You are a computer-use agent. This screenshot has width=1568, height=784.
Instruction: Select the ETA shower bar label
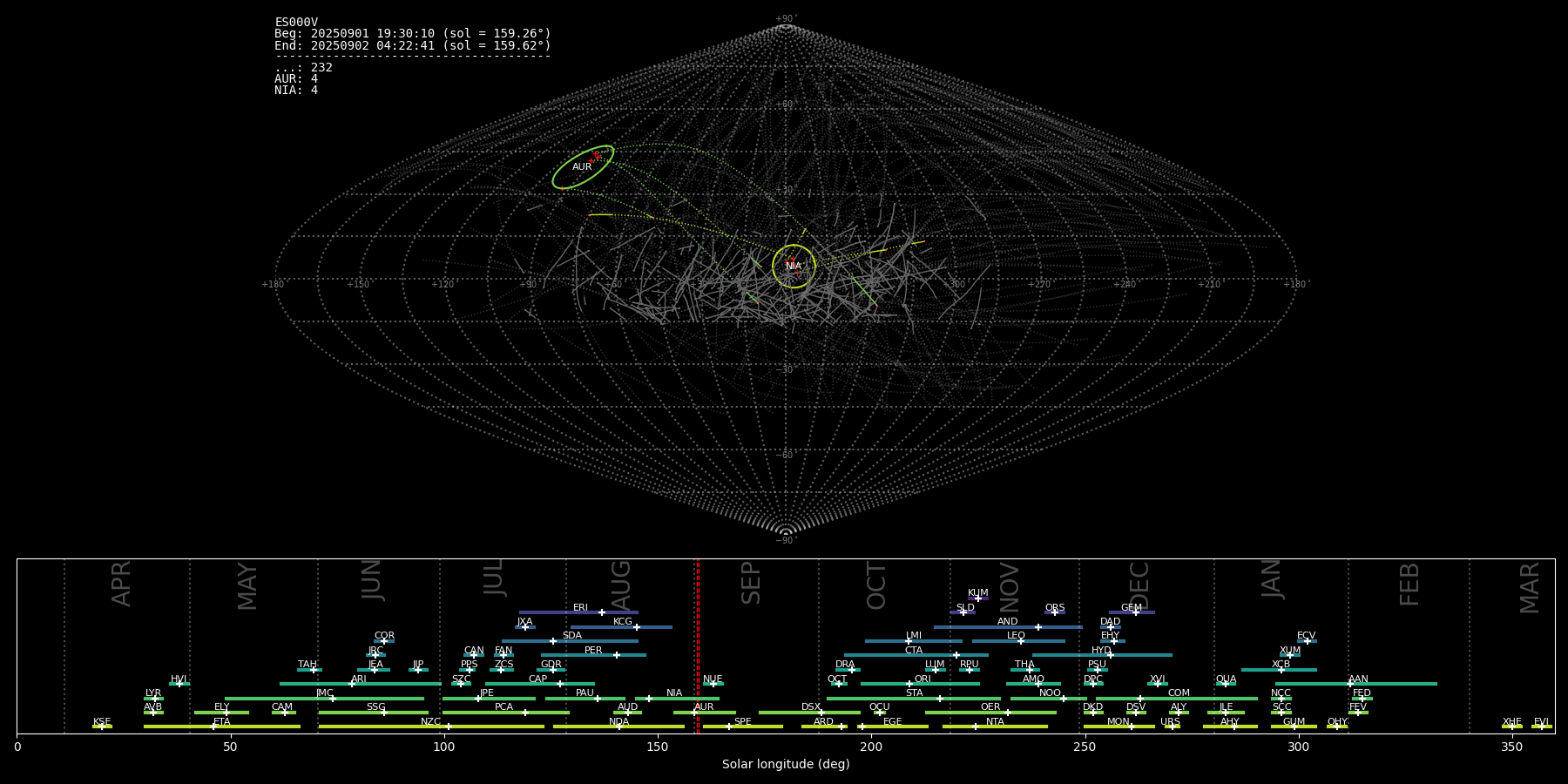pos(222,722)
